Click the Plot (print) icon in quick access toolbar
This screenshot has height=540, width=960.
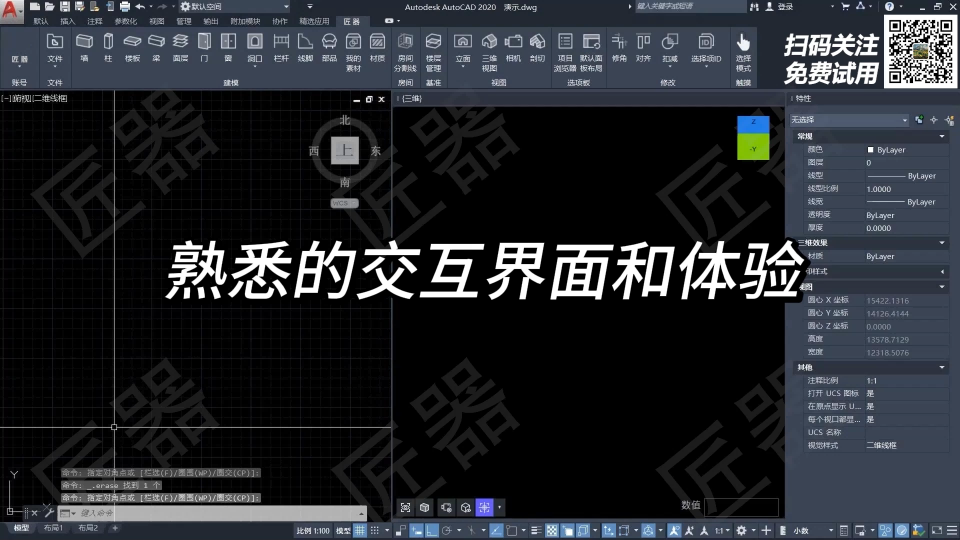pos(125,7)
